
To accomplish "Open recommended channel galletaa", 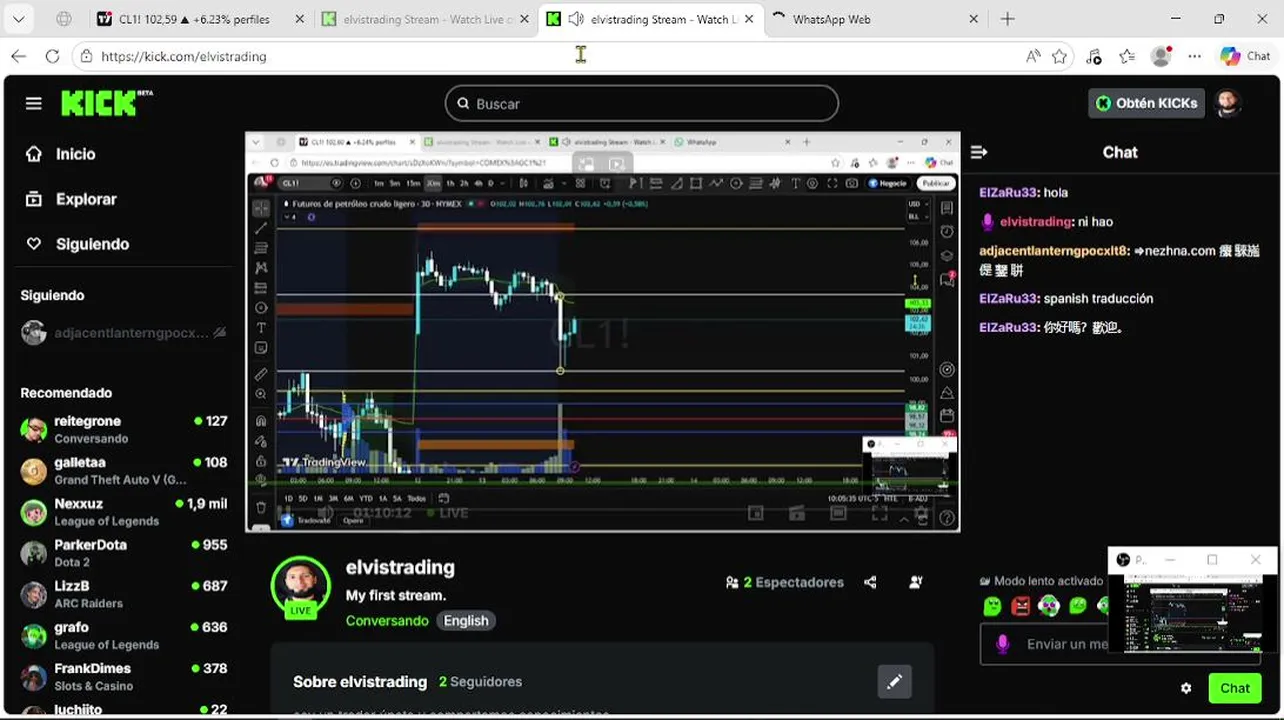I will click(x=123, y=470).
